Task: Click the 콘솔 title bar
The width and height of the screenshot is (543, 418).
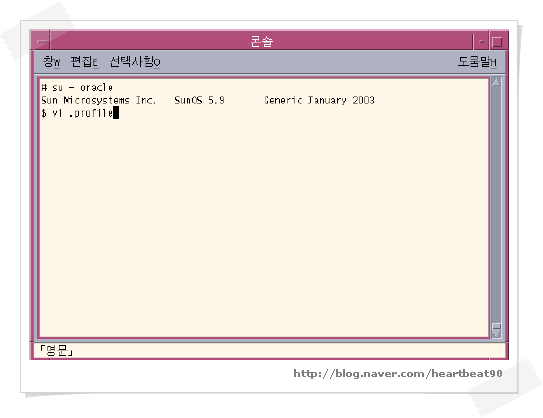Action: [x=261, y=42]
